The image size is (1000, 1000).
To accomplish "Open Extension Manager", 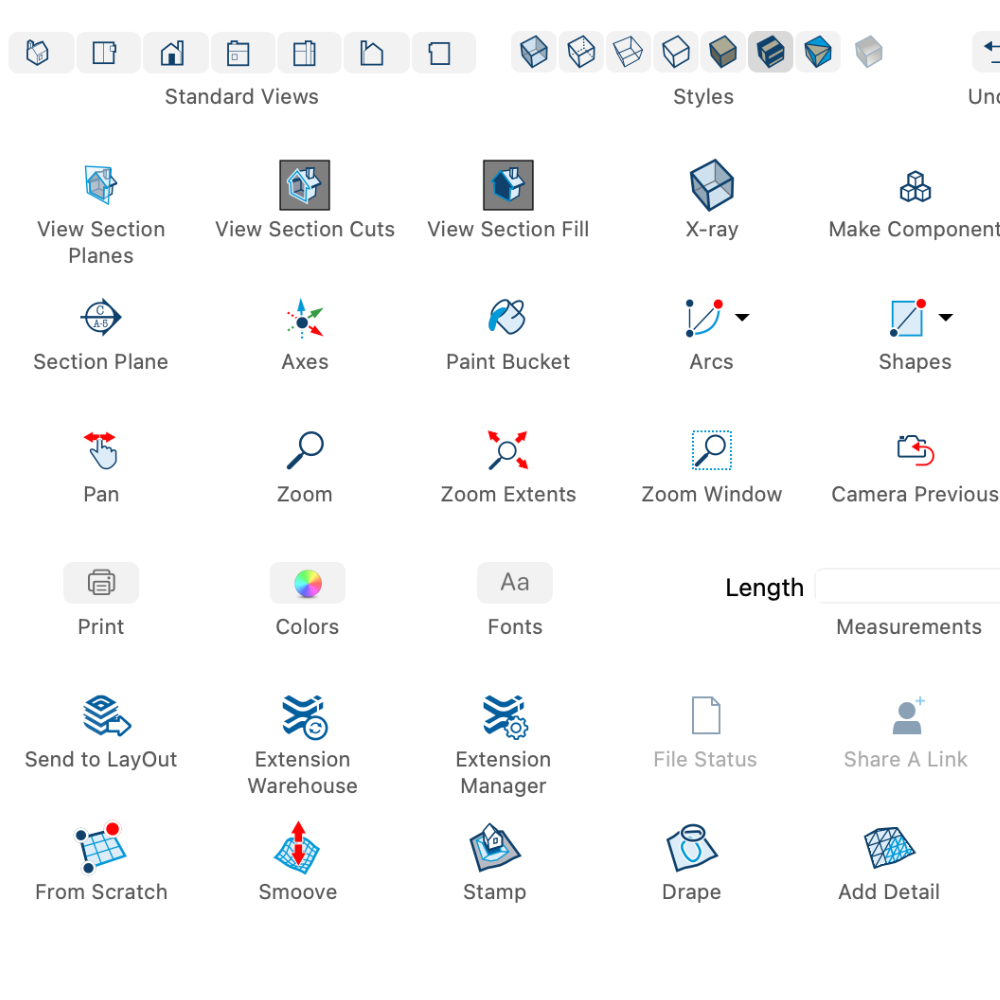I will point(505,717).
